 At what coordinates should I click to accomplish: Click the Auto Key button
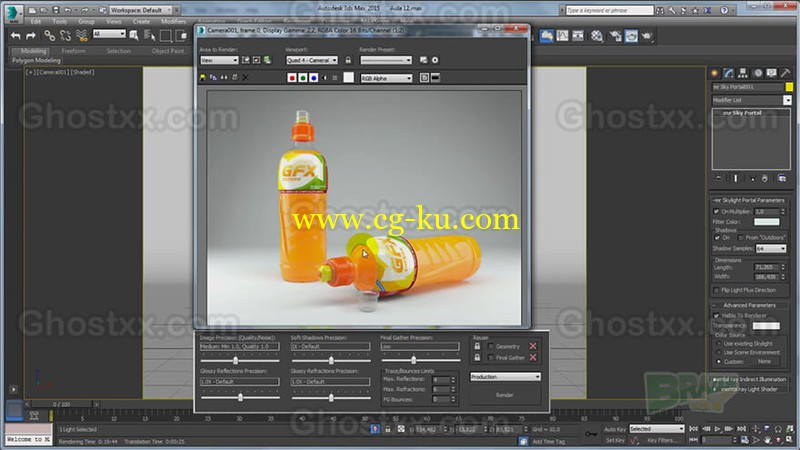[x=615, y=429]
